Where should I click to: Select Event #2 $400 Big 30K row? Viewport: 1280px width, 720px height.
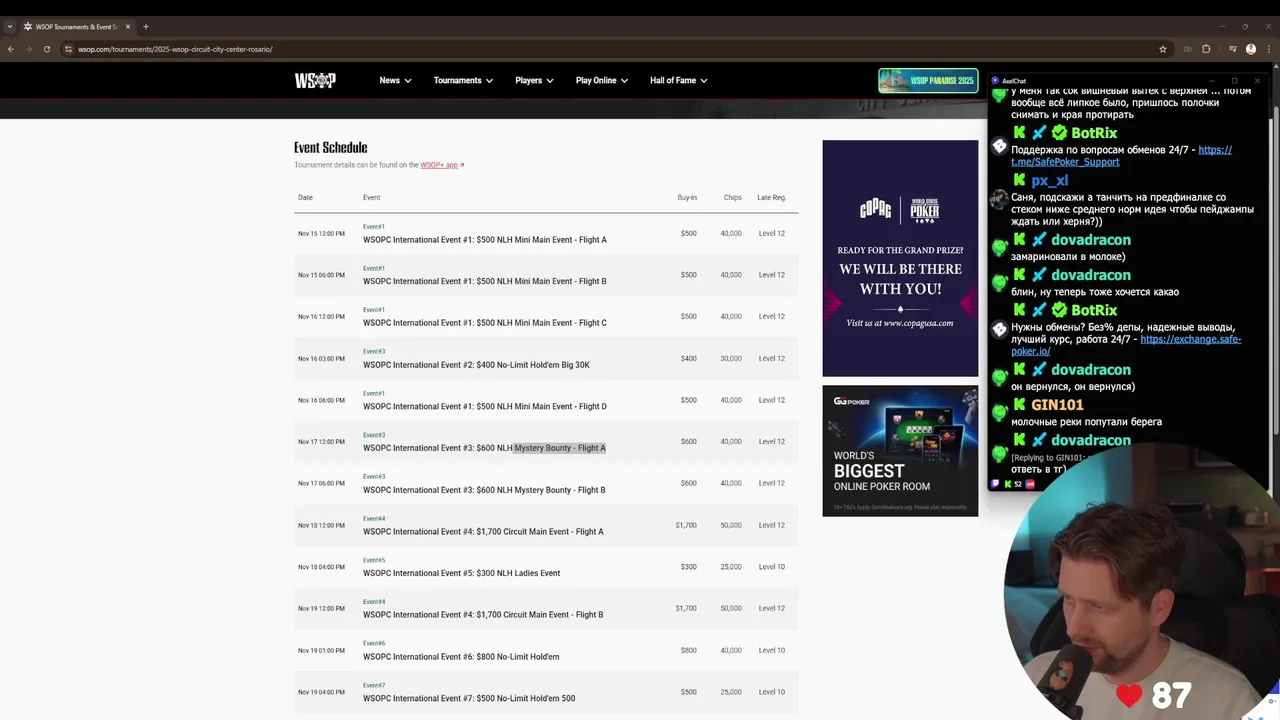pyautogui.click(x=546, y=359)
